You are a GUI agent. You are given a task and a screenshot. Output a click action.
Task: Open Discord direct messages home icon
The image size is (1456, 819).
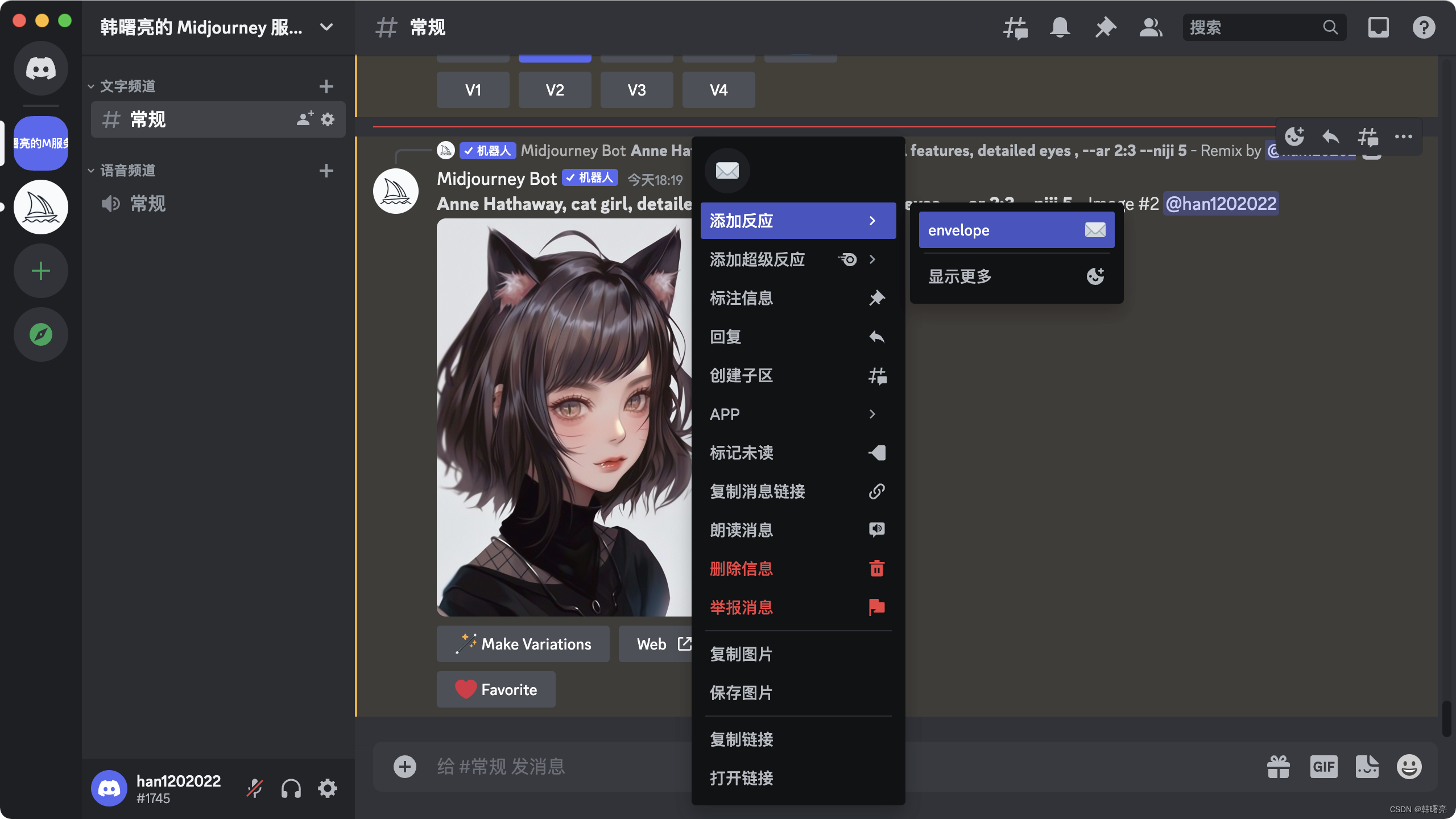tap(41, 68)
